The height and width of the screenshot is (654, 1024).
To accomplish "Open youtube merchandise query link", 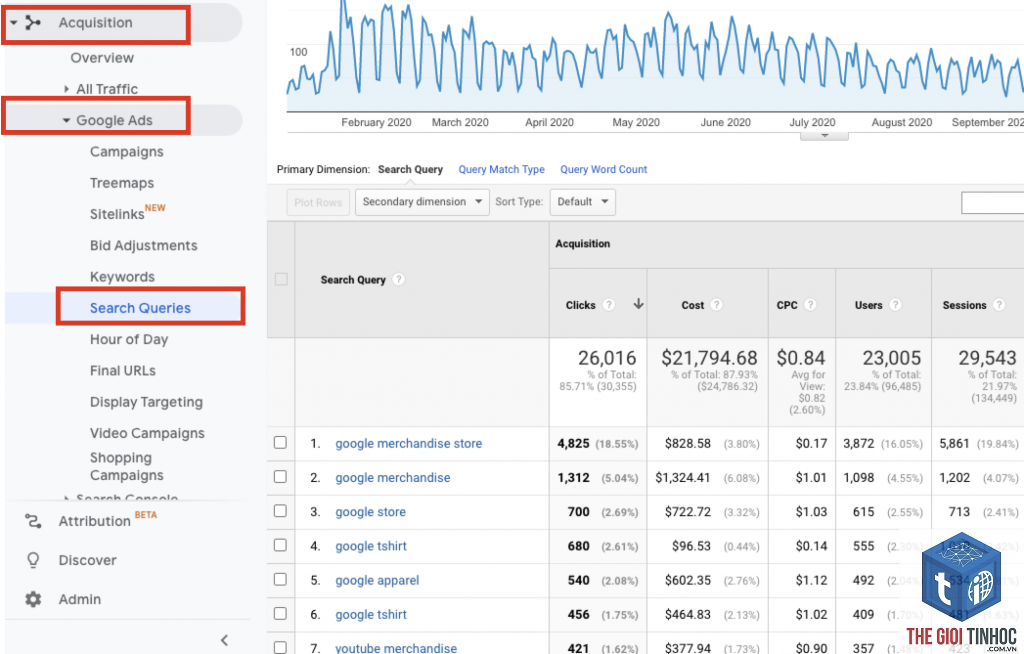I will pos(396,648).
